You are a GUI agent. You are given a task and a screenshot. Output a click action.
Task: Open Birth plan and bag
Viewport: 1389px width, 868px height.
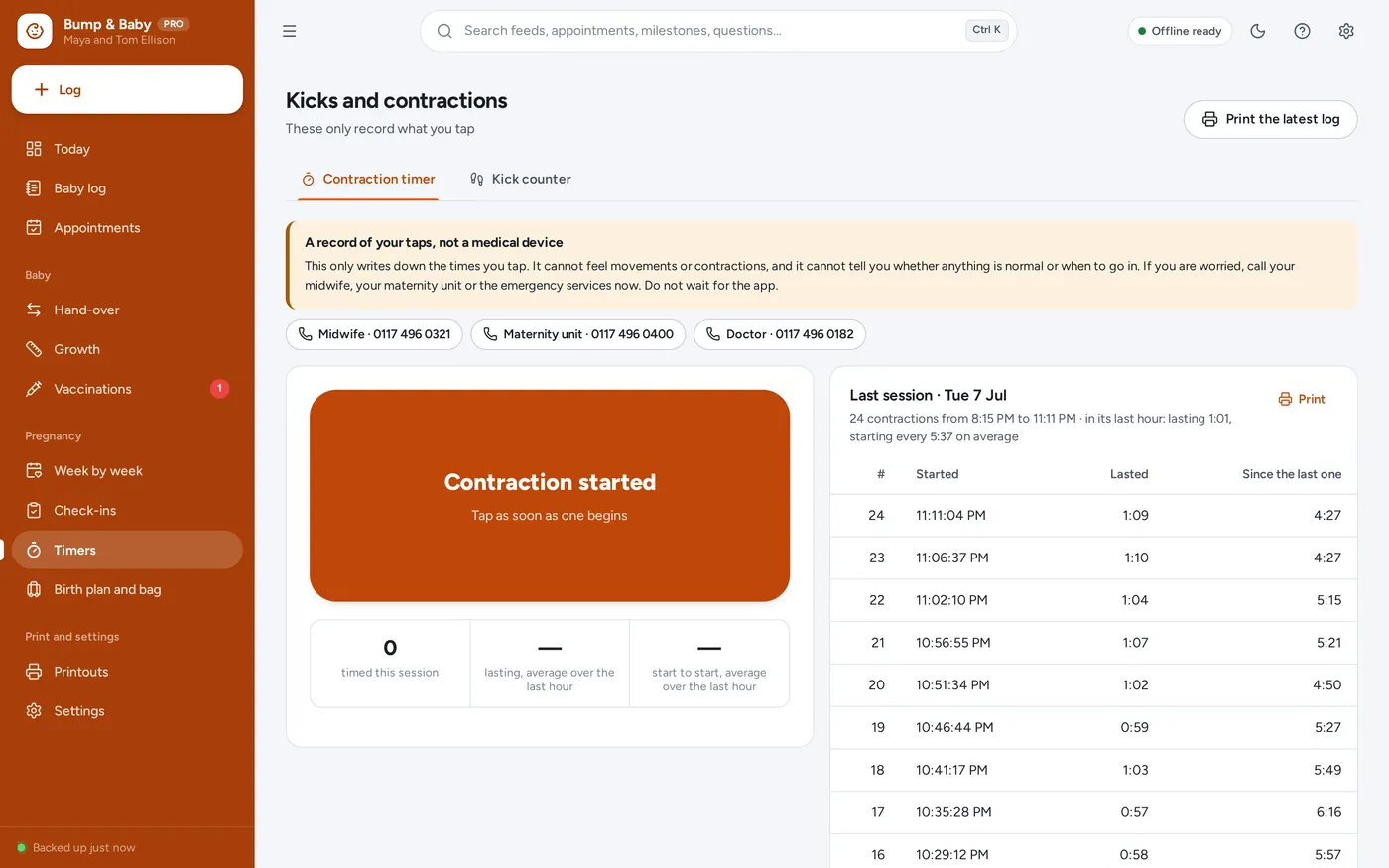coord(127,589)
